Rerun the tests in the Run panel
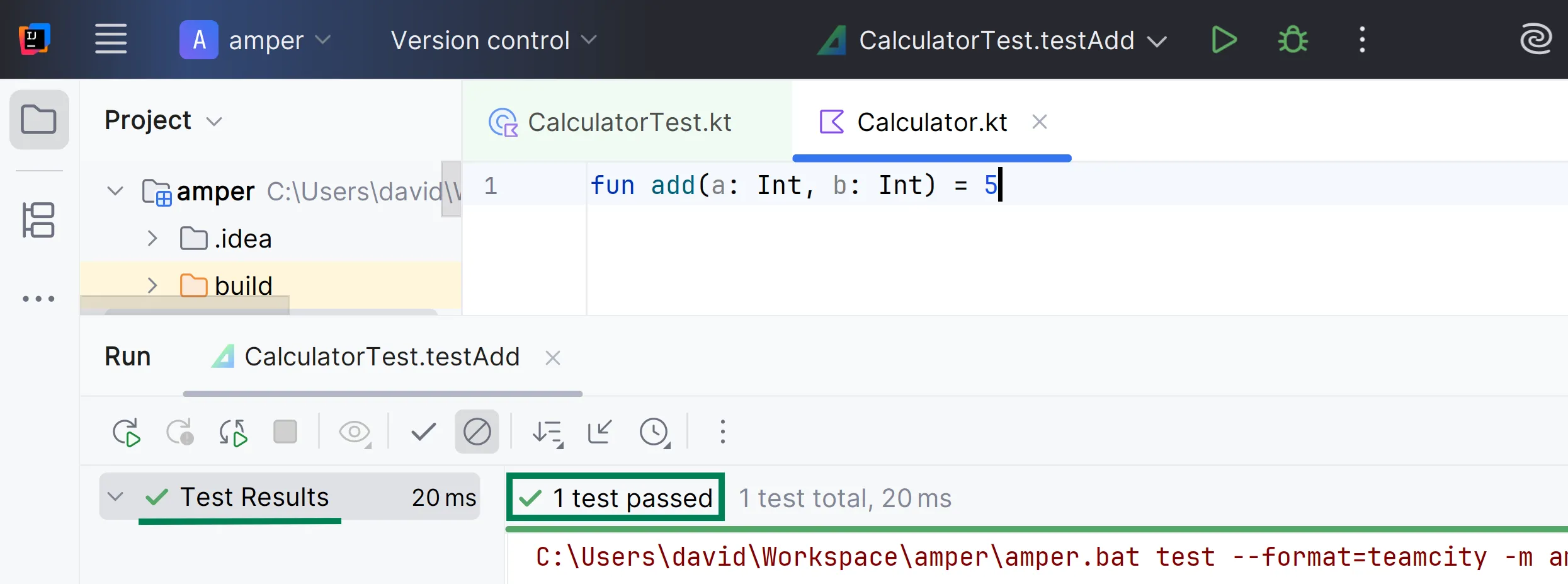 pyautogui.click(x=126, y=433)
